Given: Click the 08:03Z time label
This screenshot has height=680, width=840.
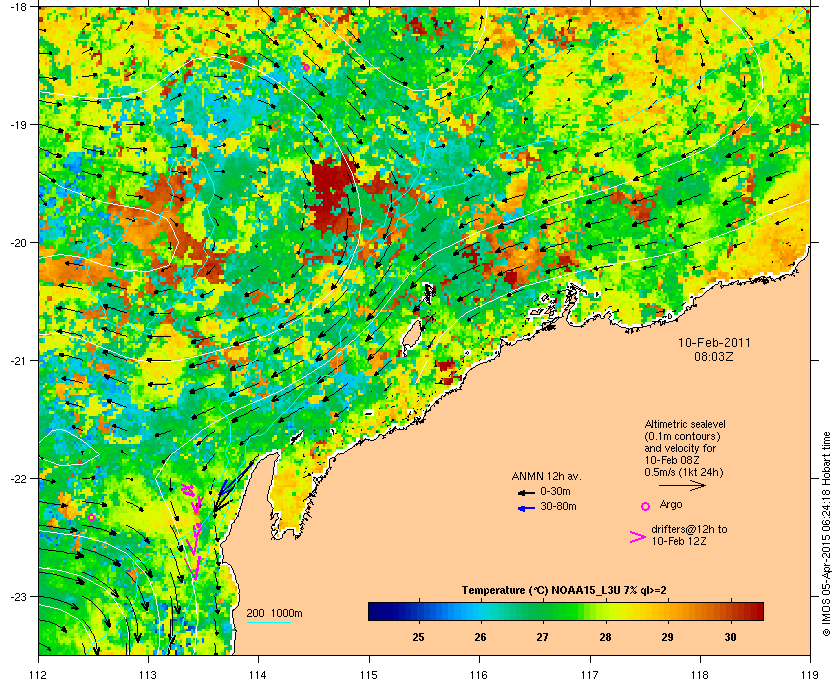Looking at the screenshot, I should click(x=714, y=356).
